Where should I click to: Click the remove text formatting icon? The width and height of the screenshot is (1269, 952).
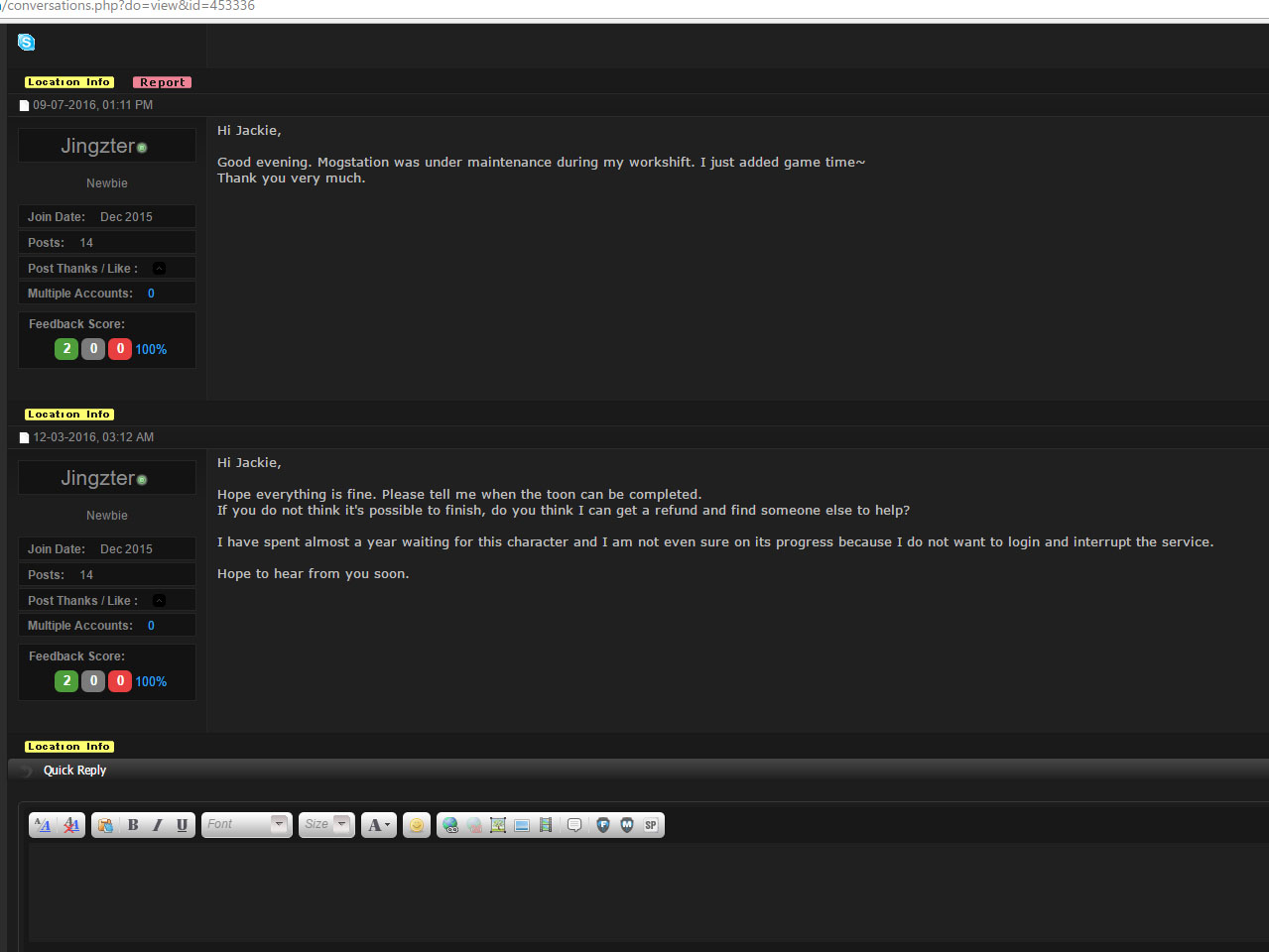pyautogui.click(x=71, y=825)
